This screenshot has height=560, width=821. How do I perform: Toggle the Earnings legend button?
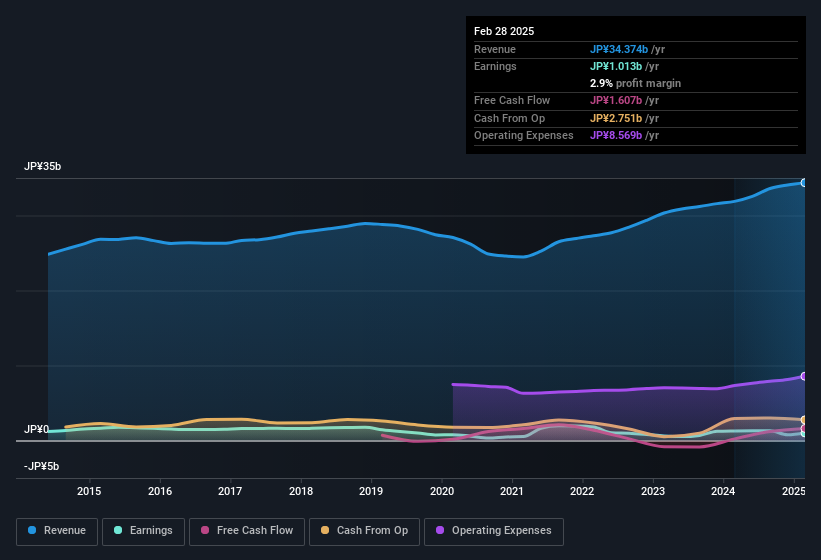(143, 531)
